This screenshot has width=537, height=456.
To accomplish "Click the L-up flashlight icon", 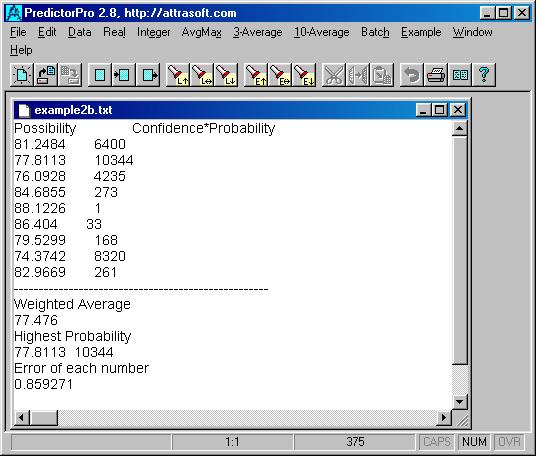I will pyautogui.click(x=178, y=75).
